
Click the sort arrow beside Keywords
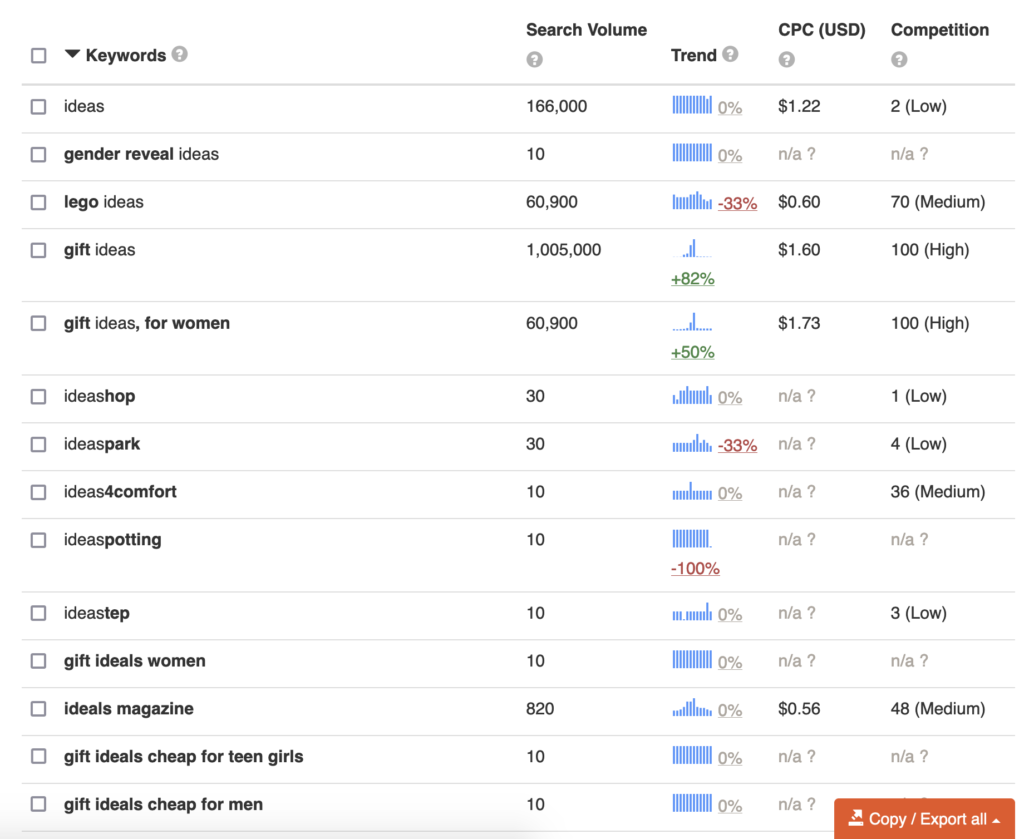[x=72, y=55]
